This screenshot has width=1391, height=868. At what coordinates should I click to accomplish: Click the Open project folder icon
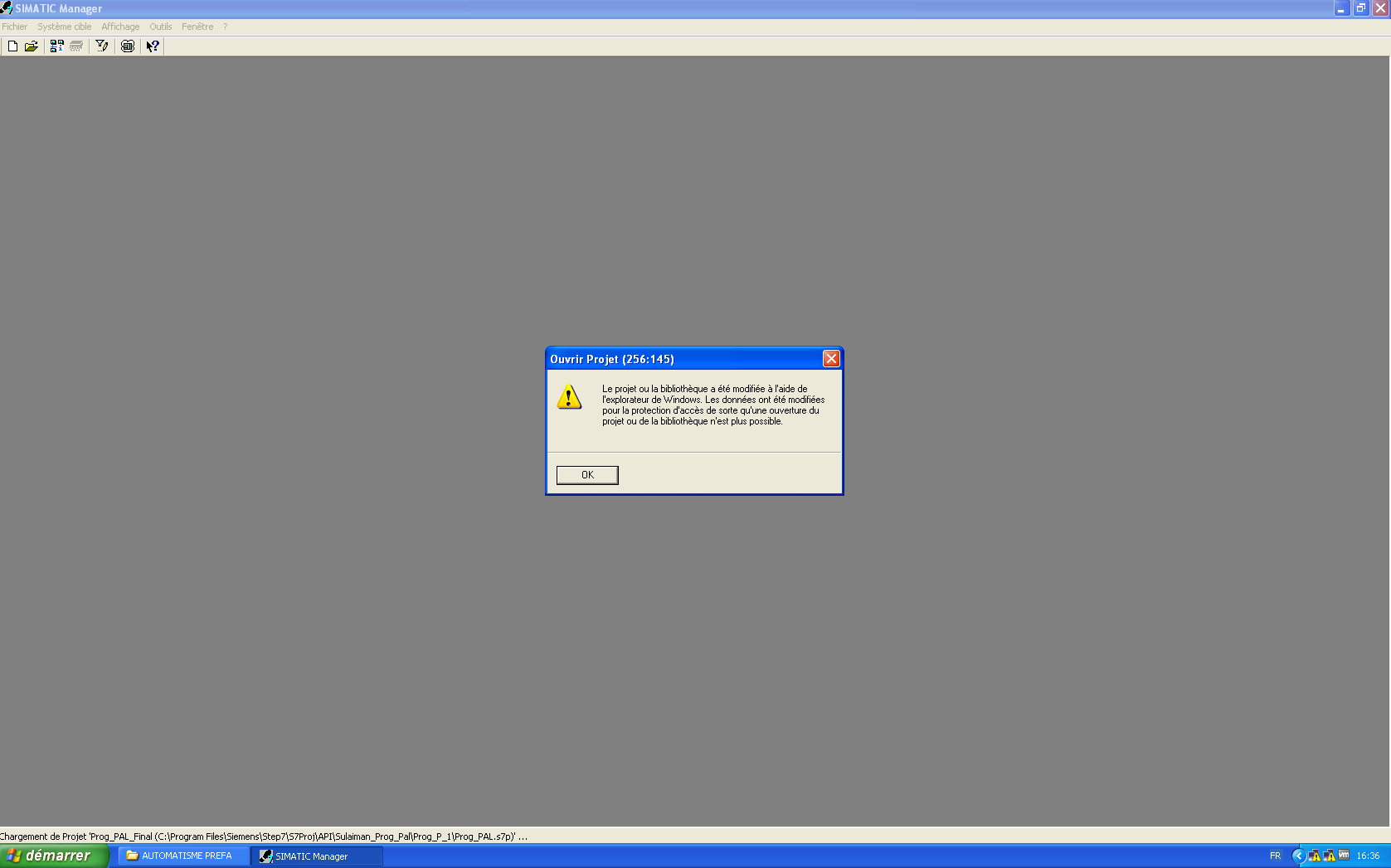click(32, 46)
